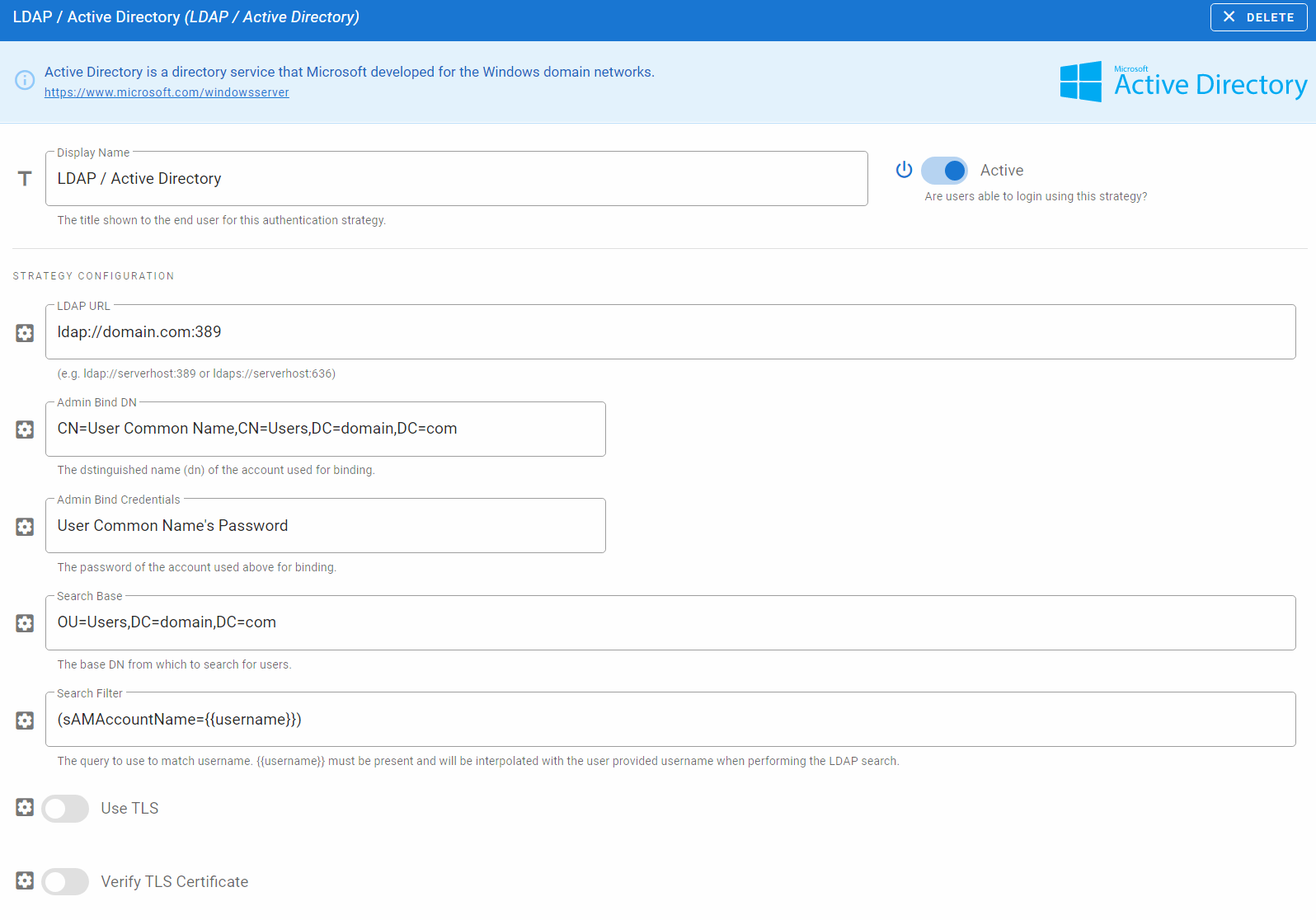The height and width of the screenshot is (920, 1316).
Task: Click the 'Active' toggle label text
Action: tap(1002, 171)
